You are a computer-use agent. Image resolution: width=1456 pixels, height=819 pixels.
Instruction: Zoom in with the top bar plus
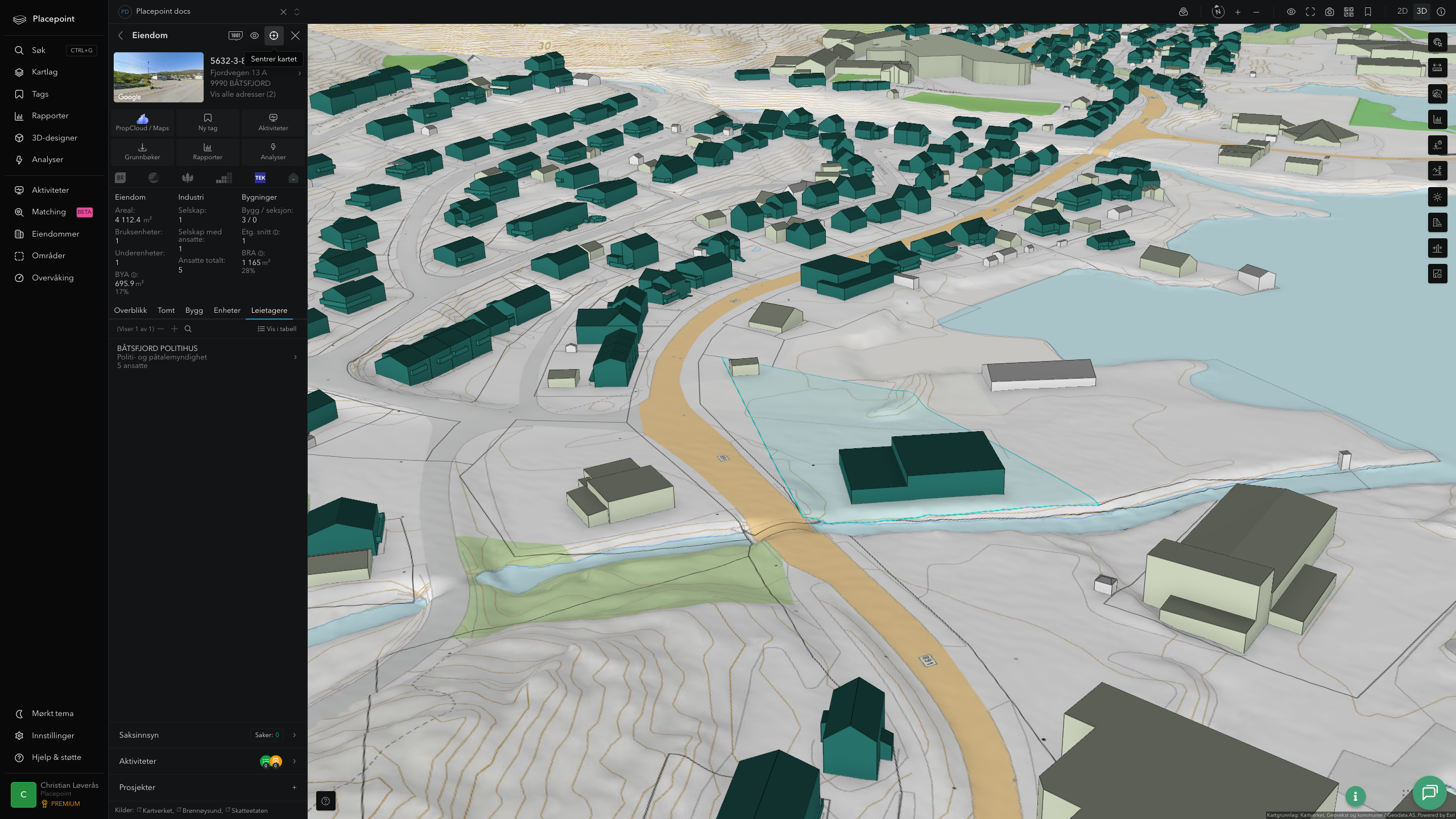click(1238, 12)
